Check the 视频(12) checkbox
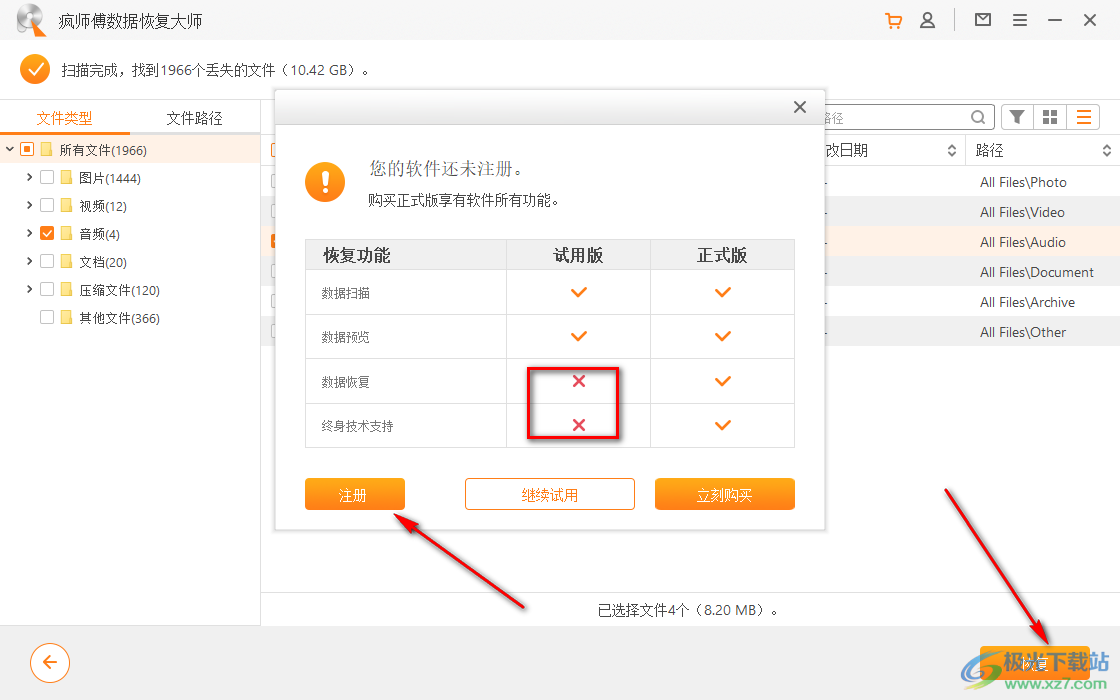The height and width of the screenshot is (700, 1120). click(47, 206)
